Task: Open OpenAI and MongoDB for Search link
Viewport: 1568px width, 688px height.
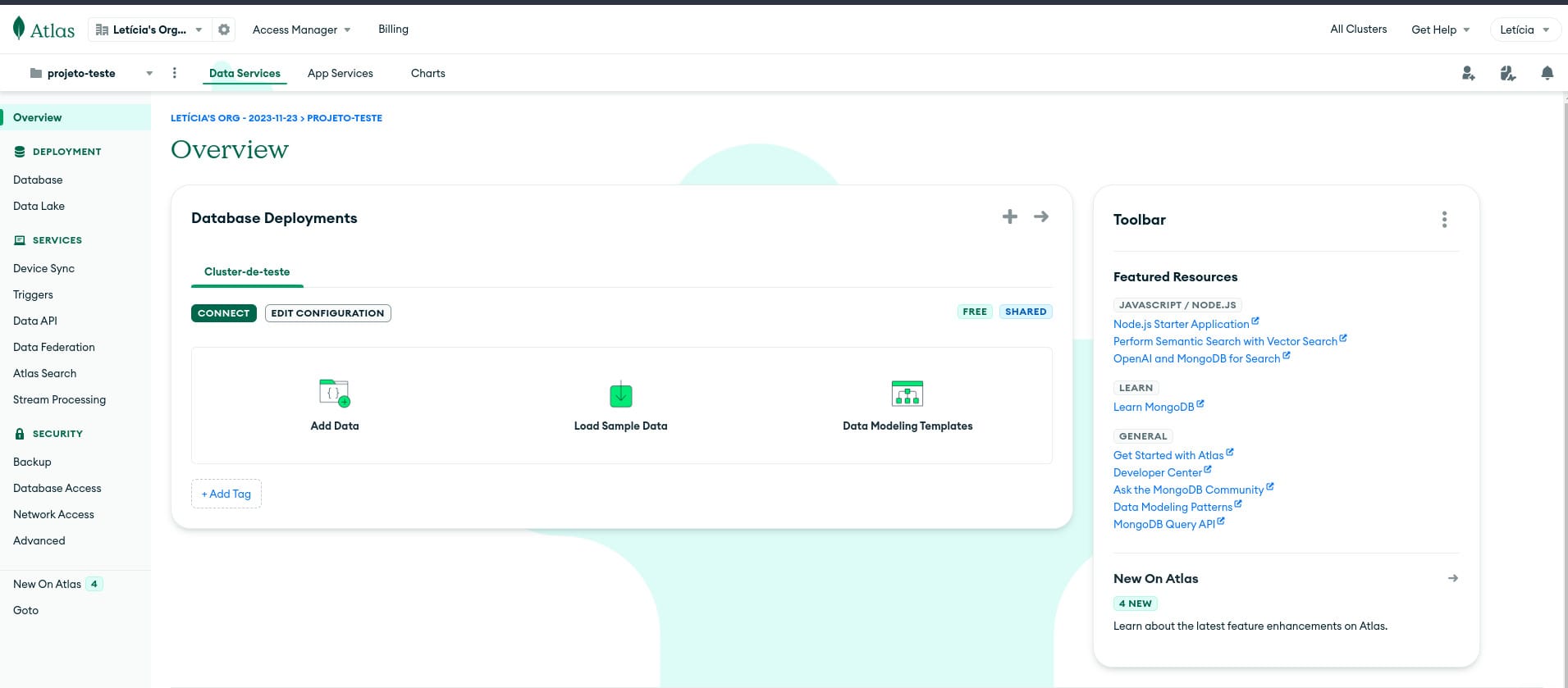Action: click(x=1201, y=358)
